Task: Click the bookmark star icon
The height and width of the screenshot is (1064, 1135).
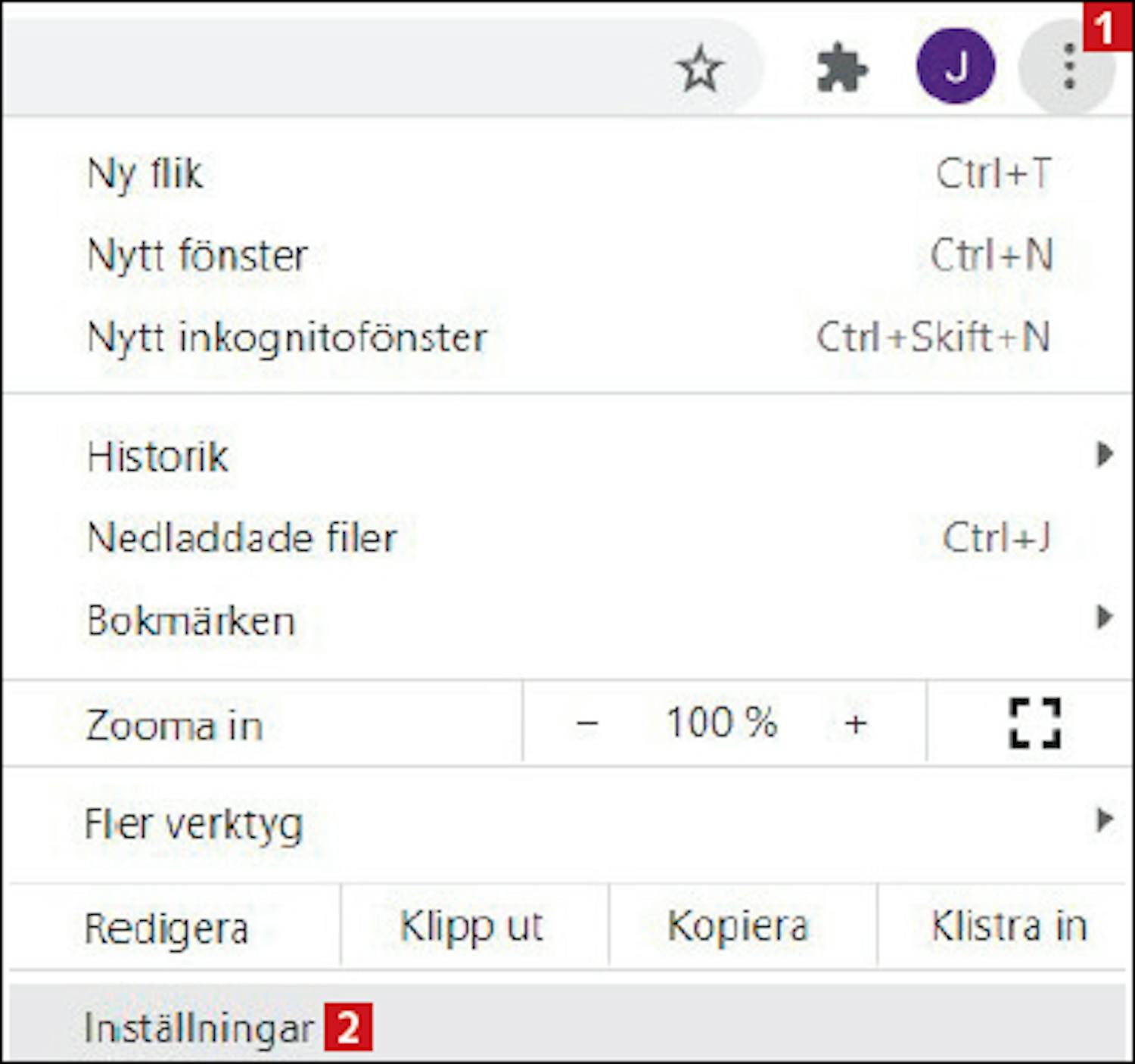Action: (700, 69)
